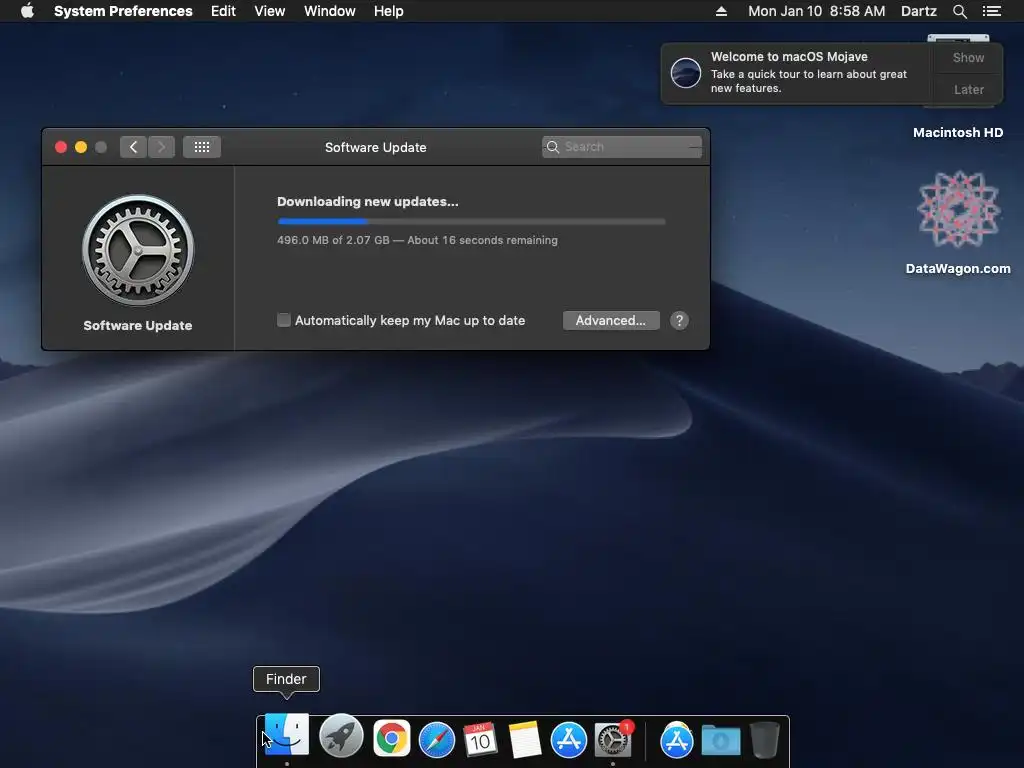Open Spotlight search magnifier in menu bar

tap(959, 11)
